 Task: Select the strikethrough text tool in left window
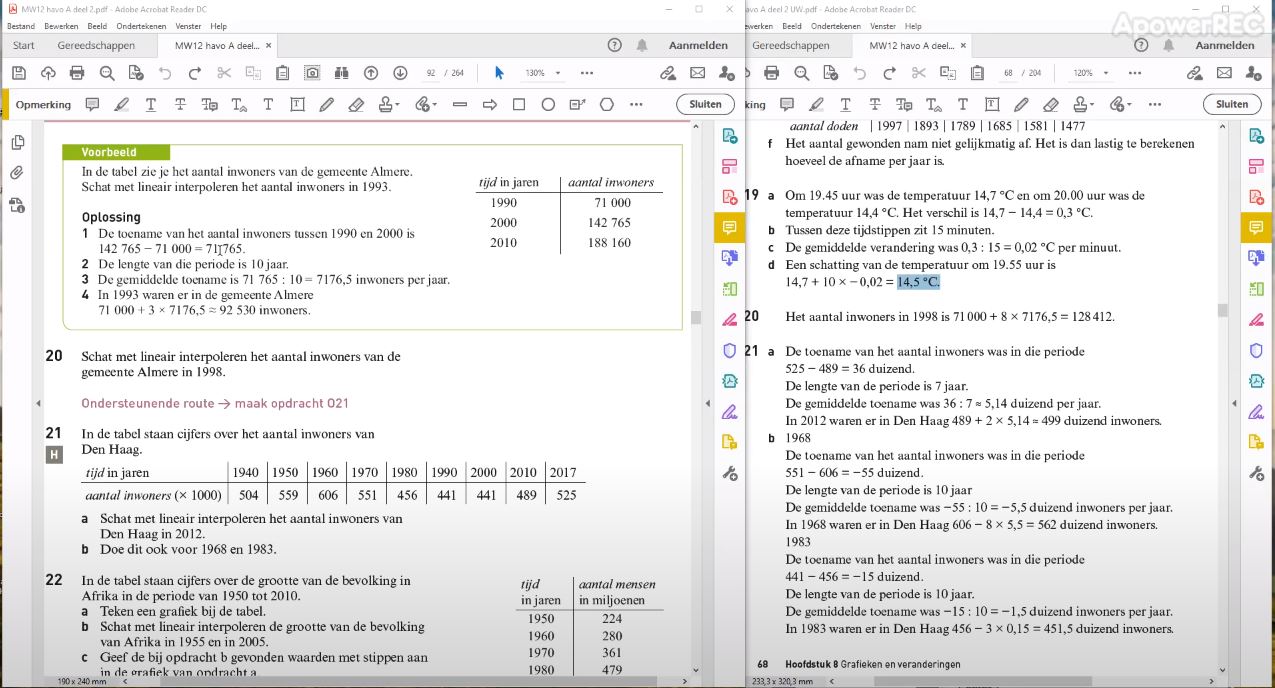pos(180,104)
